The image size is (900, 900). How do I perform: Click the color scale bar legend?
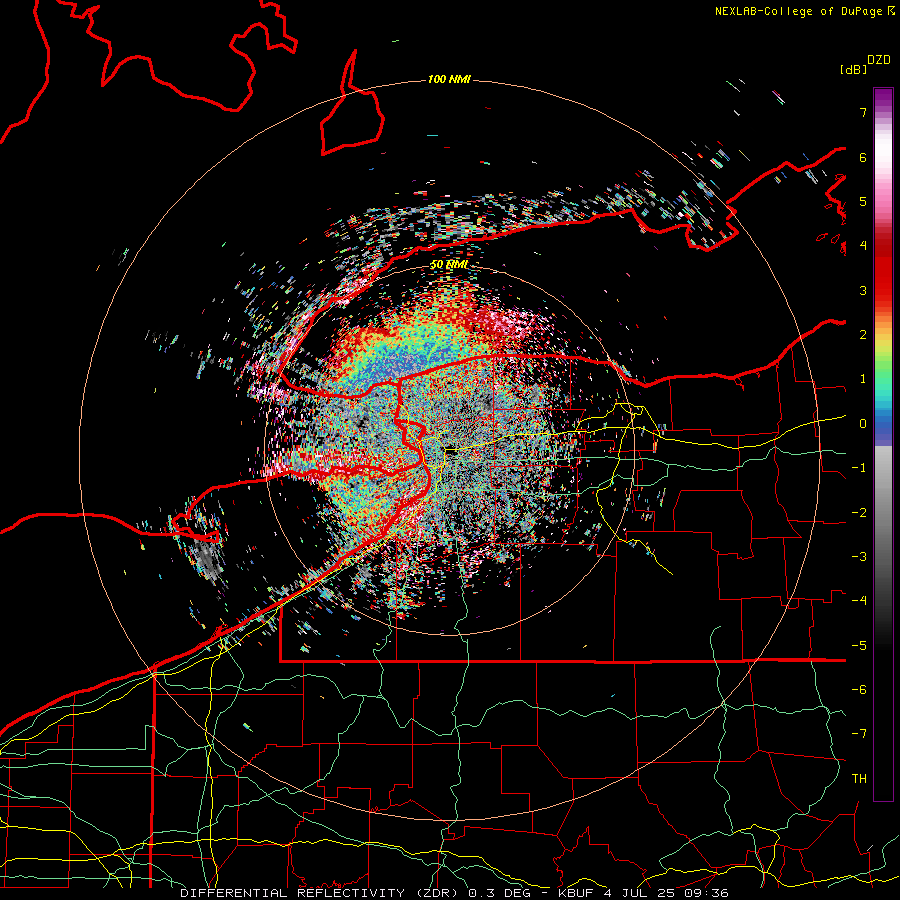pos(883,444)
